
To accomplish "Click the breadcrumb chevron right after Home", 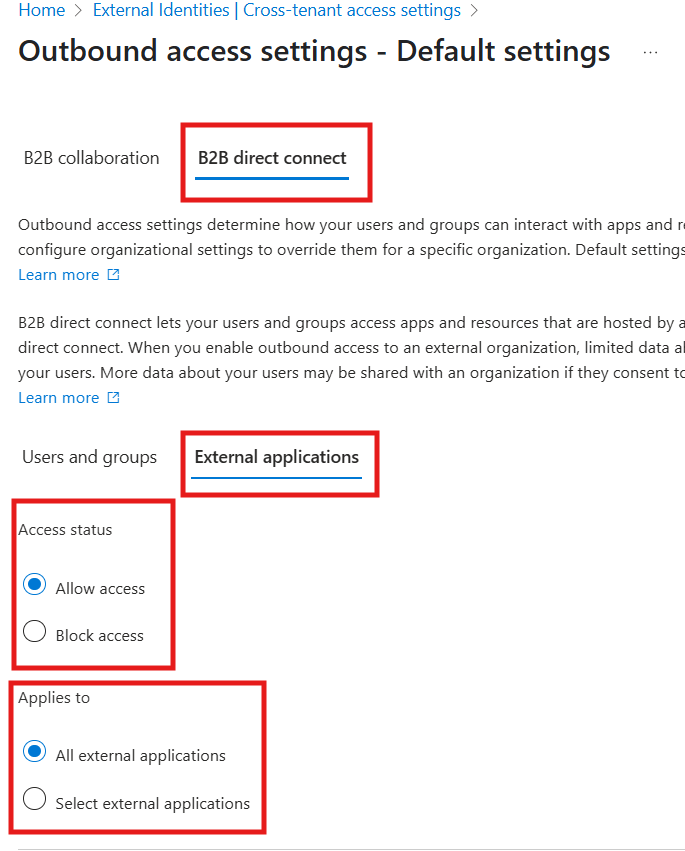I will pos(75,11).
